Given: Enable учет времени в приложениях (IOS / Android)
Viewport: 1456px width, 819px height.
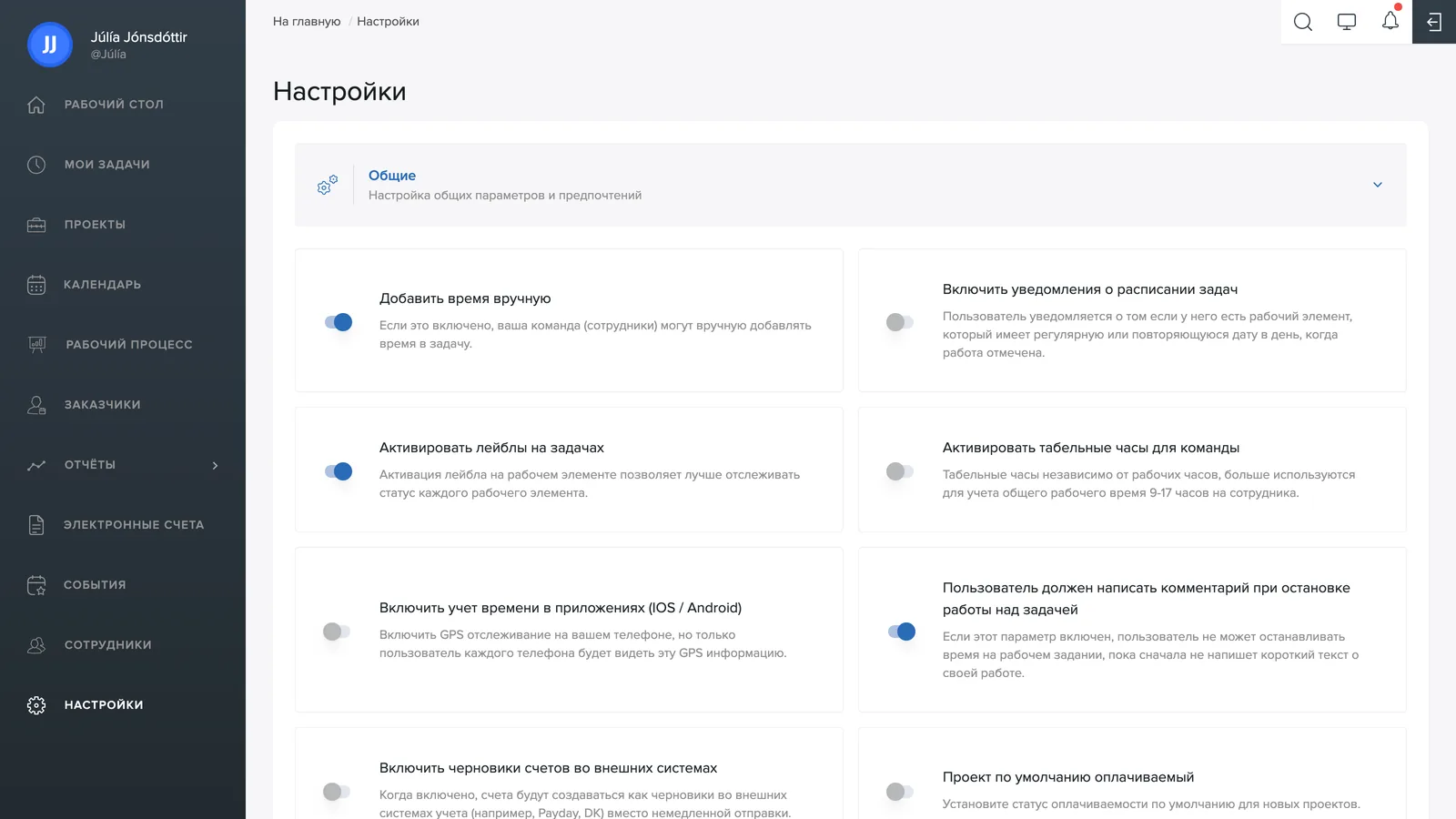Looking at the screenshot, I should 337,632.
